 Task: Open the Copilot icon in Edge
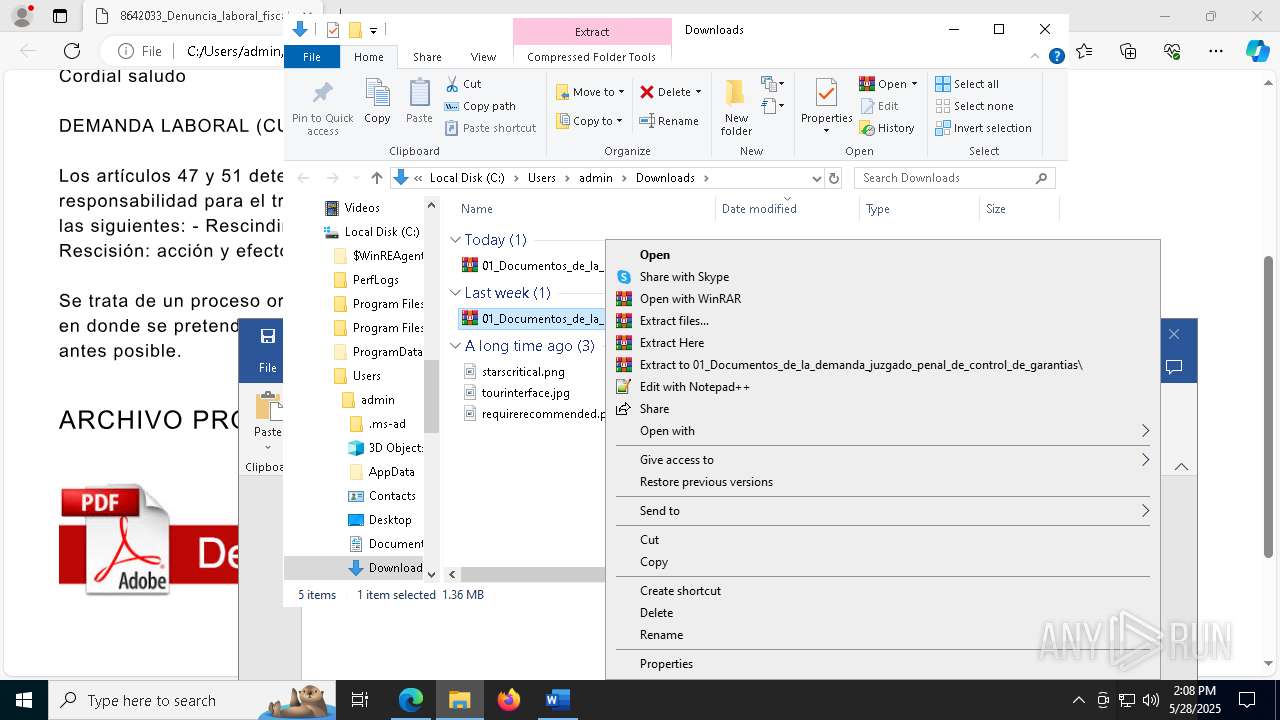1257,51
